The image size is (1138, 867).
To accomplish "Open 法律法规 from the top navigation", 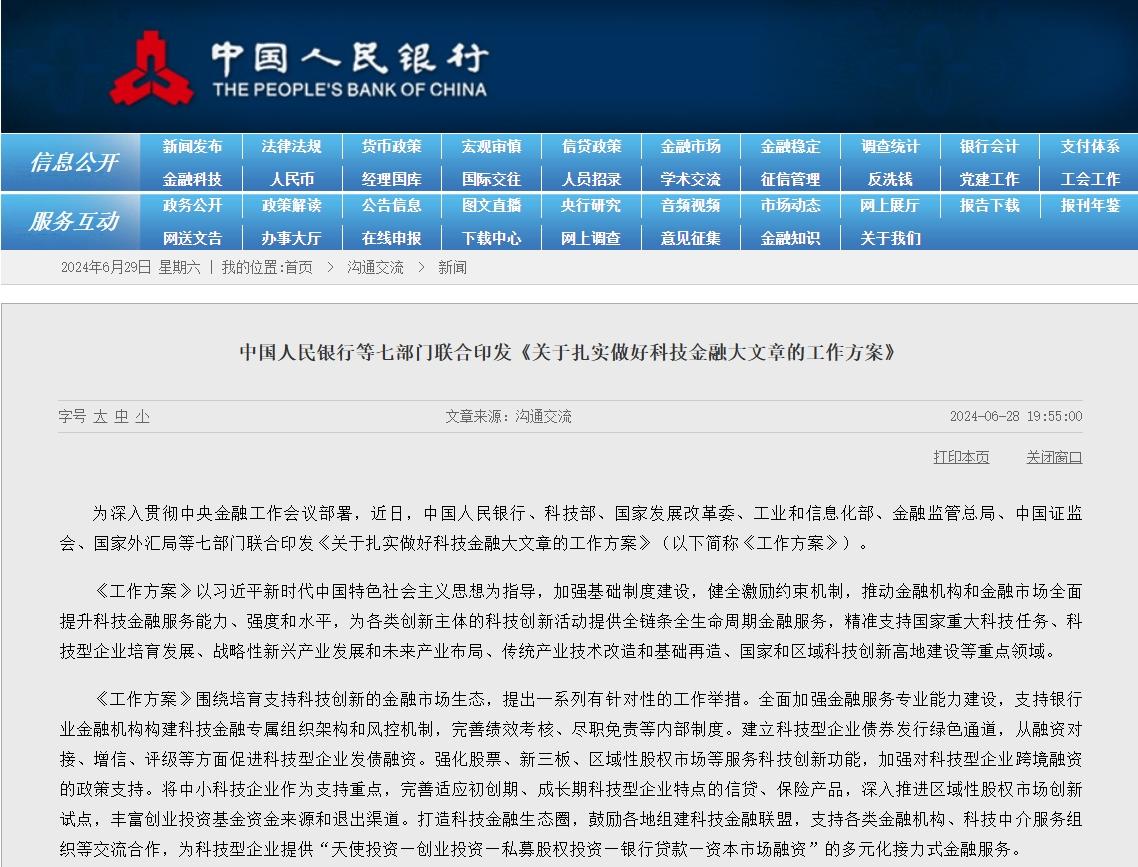I will pyautogui.click(x=292, y=147).
